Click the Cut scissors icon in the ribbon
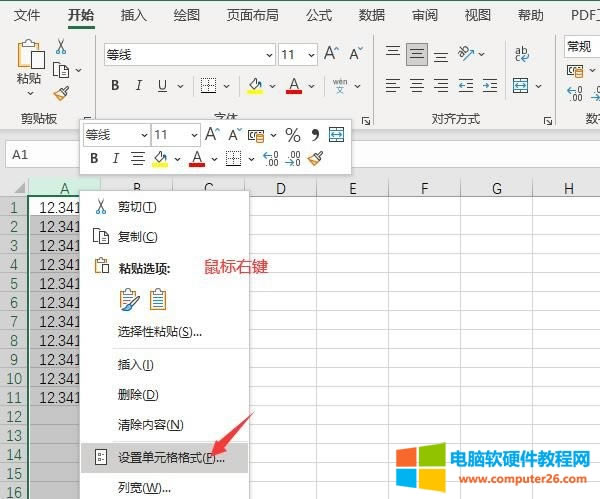This screenshot has width=600, height=499. point(61,47)
